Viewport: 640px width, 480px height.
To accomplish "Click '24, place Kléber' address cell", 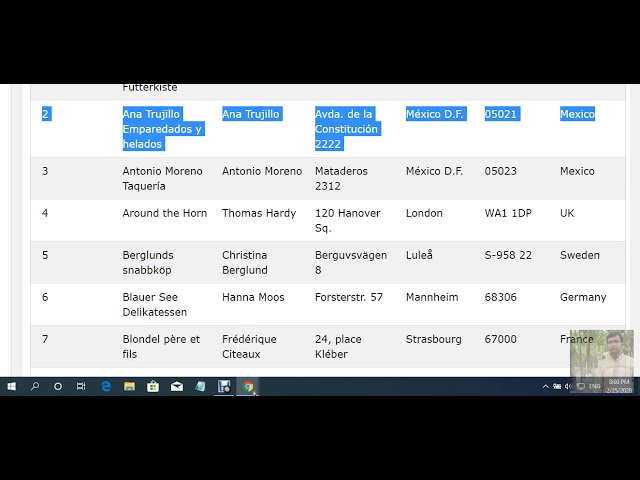I will (x=338, y=347).
